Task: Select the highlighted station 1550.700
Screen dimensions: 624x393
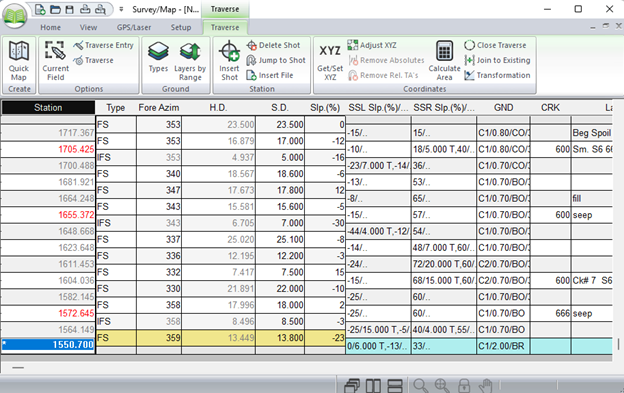Action: 48,344
